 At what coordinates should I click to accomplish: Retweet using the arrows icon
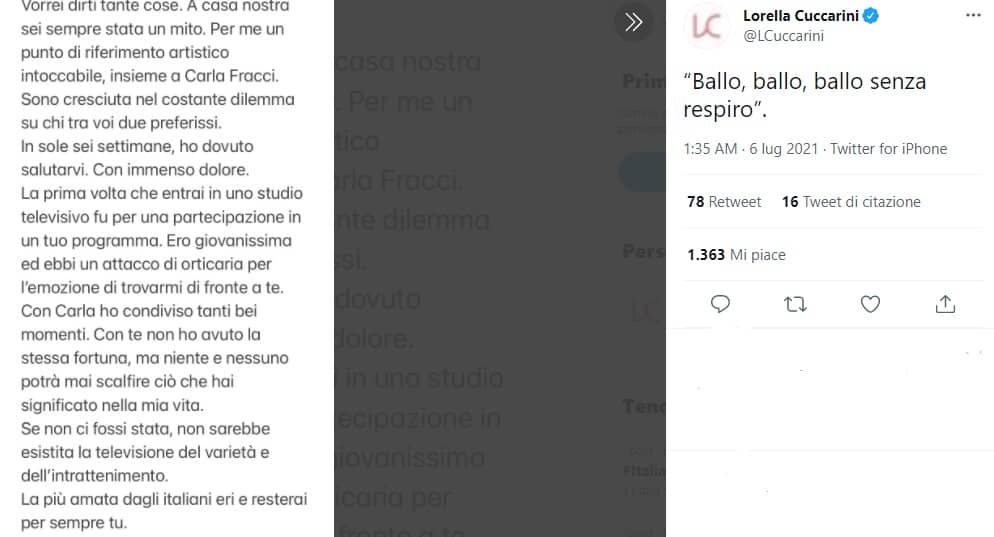pyautogui.click(x=795, y=304)
